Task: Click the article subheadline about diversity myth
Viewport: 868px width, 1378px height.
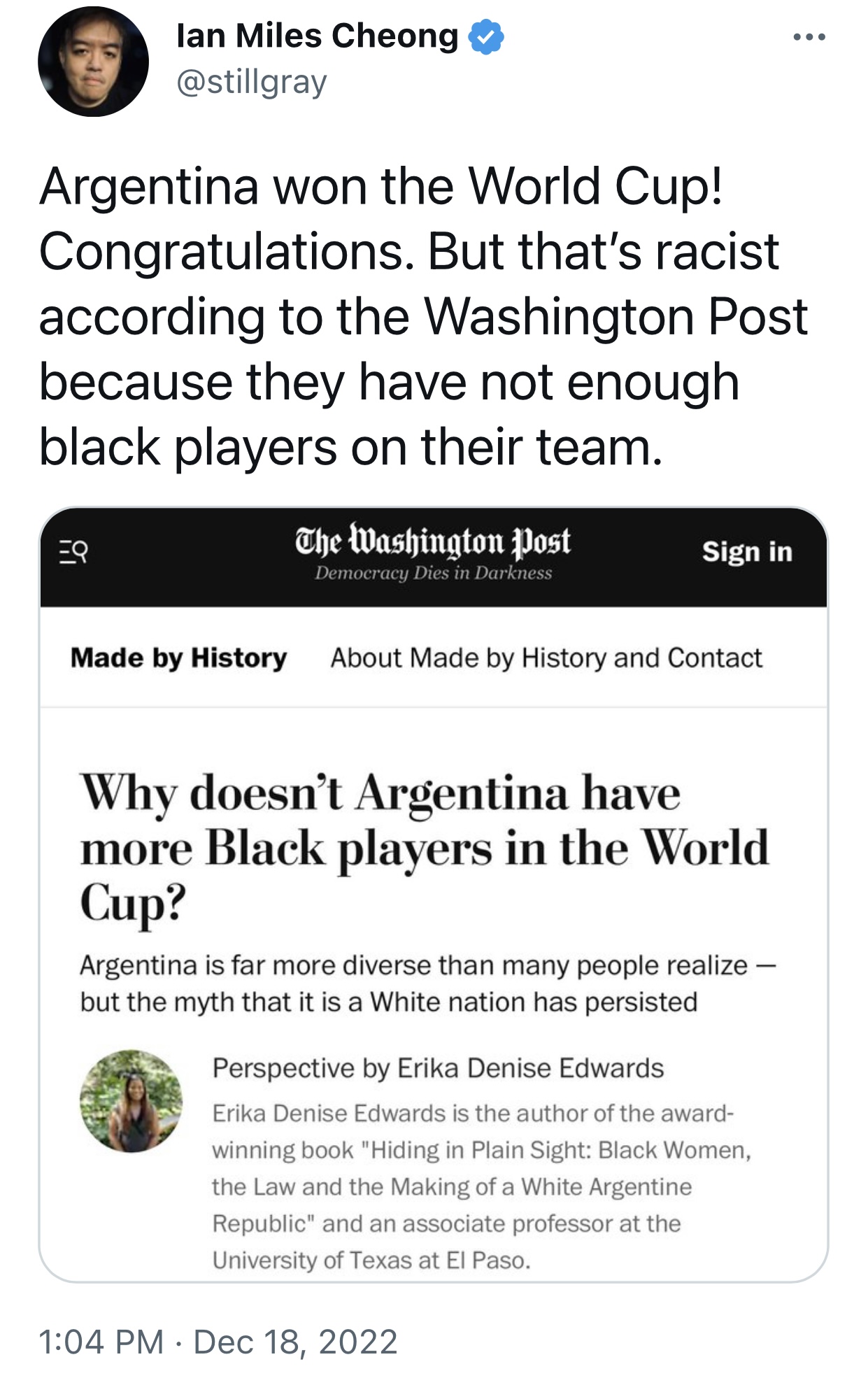Action: (x=428, y=983)
